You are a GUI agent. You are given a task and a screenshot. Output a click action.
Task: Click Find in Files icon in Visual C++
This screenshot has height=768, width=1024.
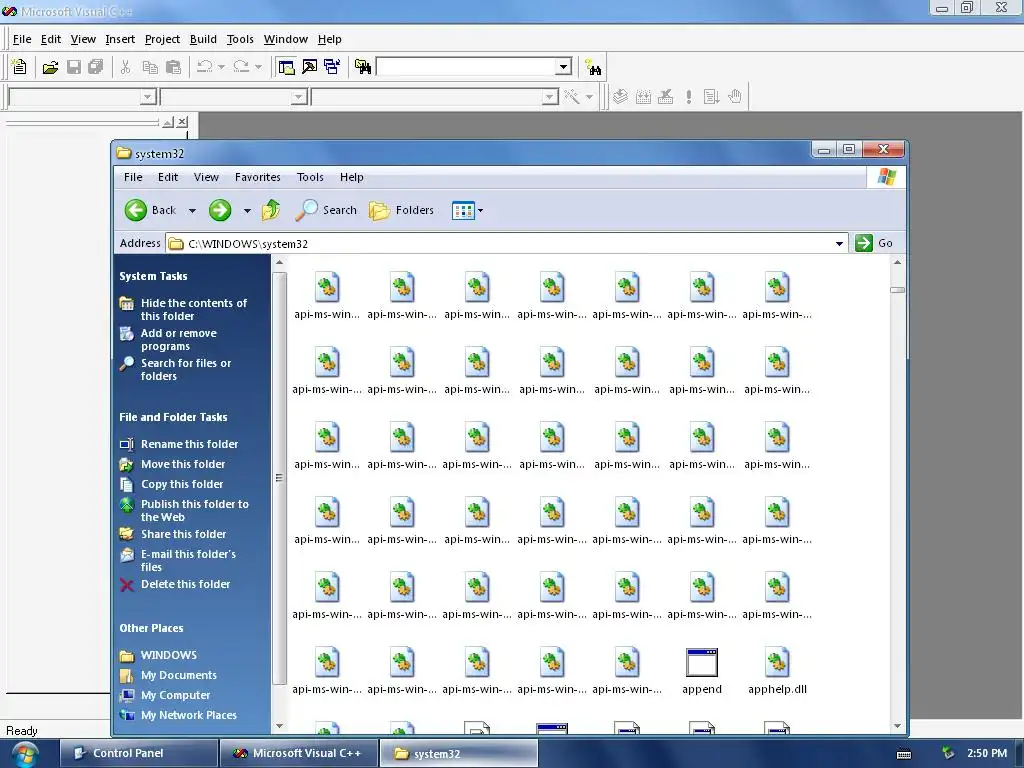[x=363, y=67]
